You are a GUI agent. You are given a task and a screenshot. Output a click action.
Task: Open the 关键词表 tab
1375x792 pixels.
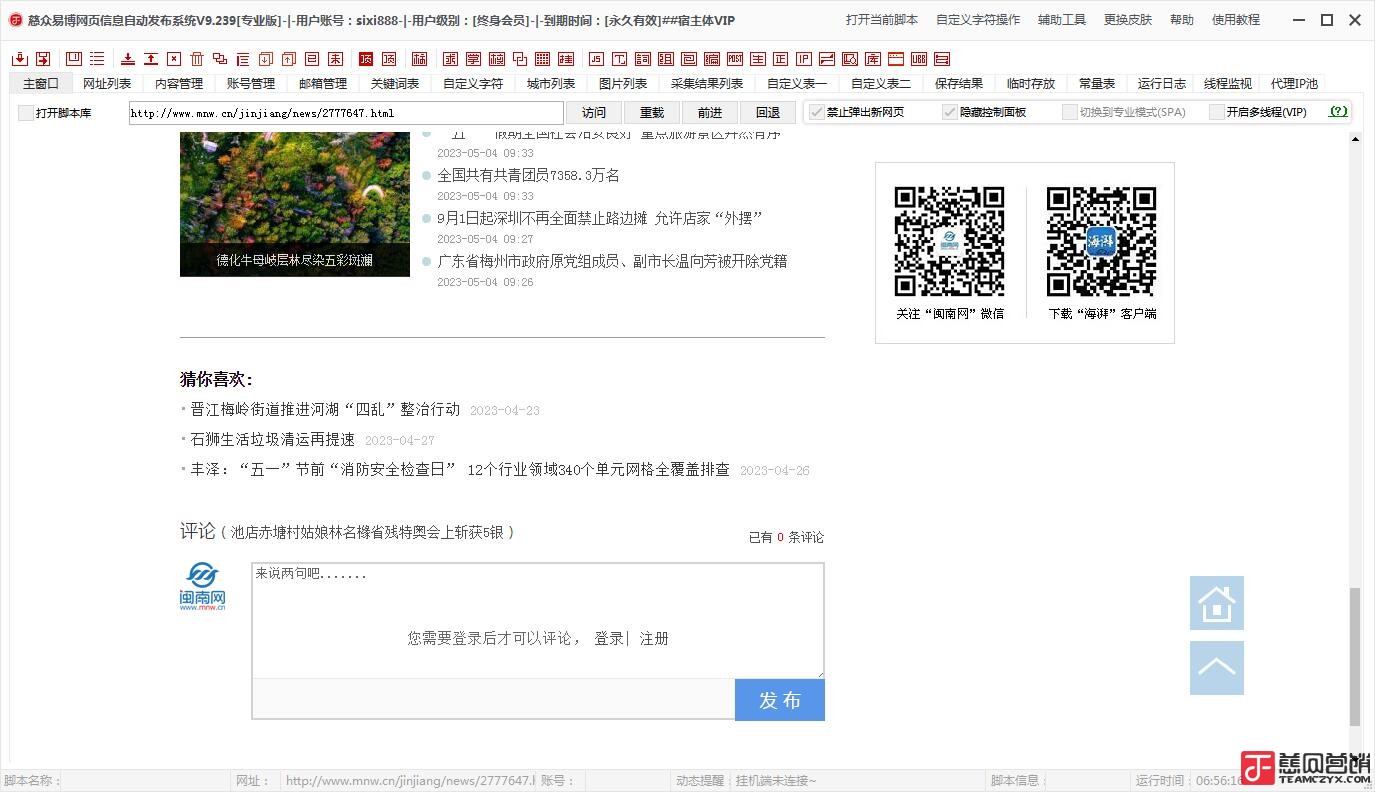(x=395, y=84)
